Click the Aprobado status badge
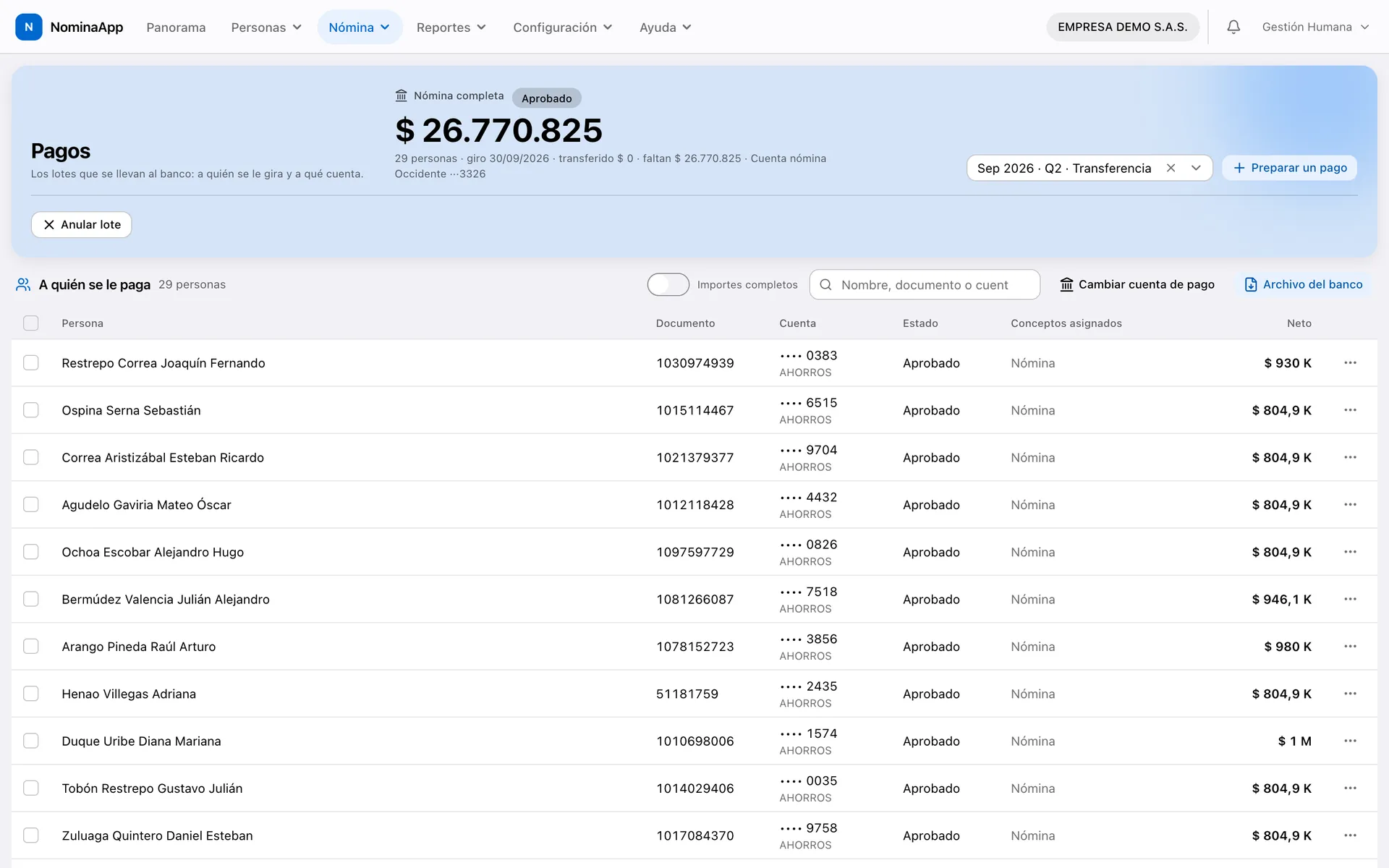 pos(546,98)
